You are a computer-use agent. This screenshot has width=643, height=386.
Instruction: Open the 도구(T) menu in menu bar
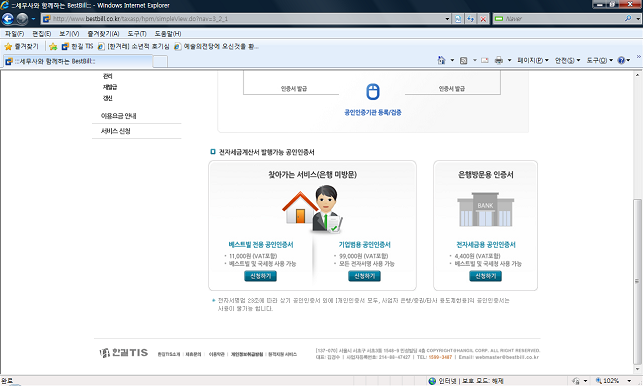pos(137,34)
